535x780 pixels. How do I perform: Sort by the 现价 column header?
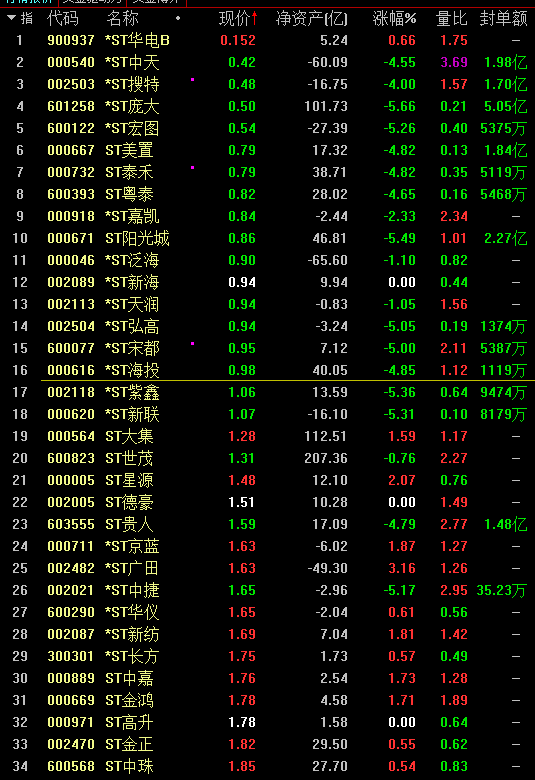(234, 19)
